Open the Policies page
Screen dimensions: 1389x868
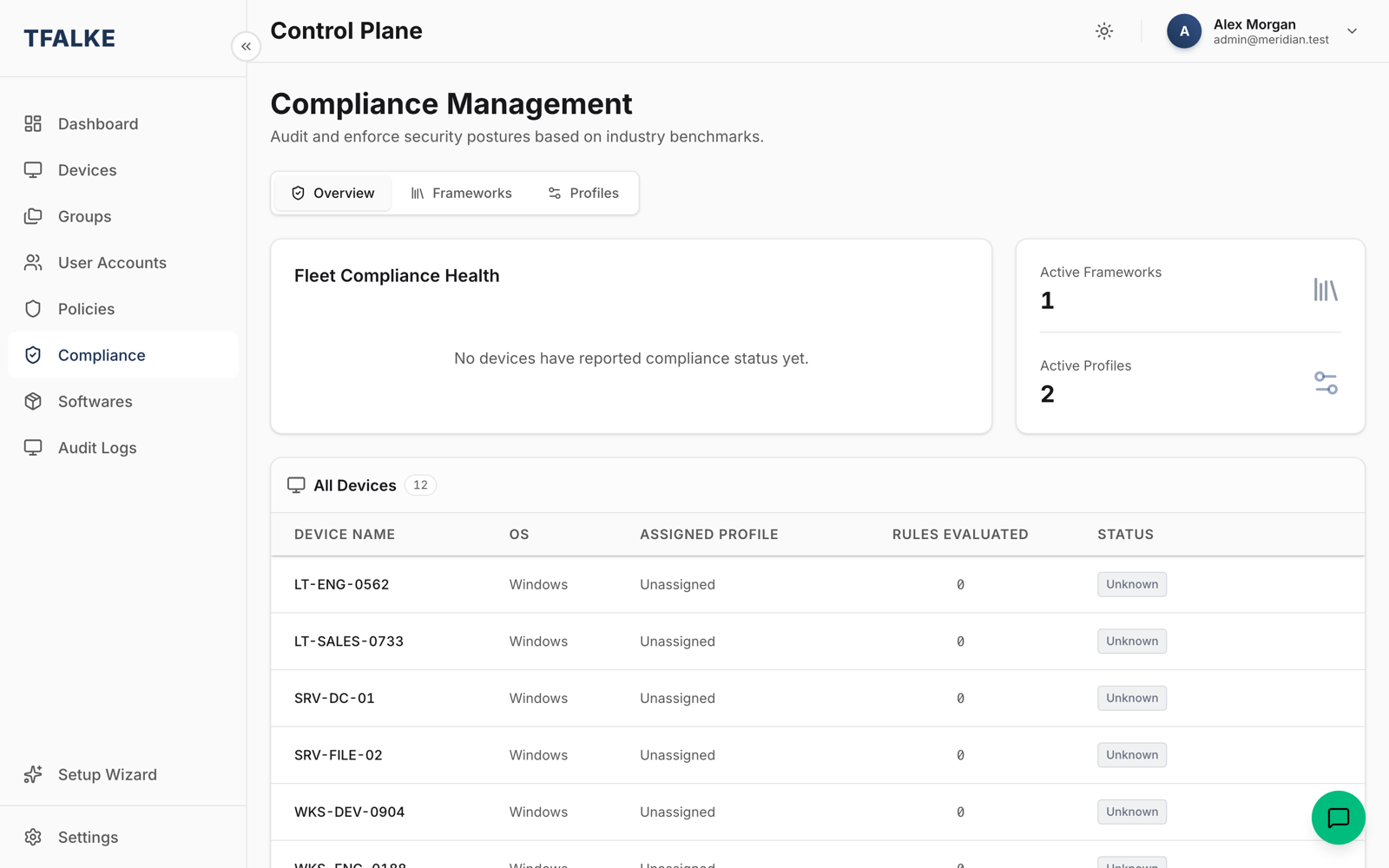point(123,309)
